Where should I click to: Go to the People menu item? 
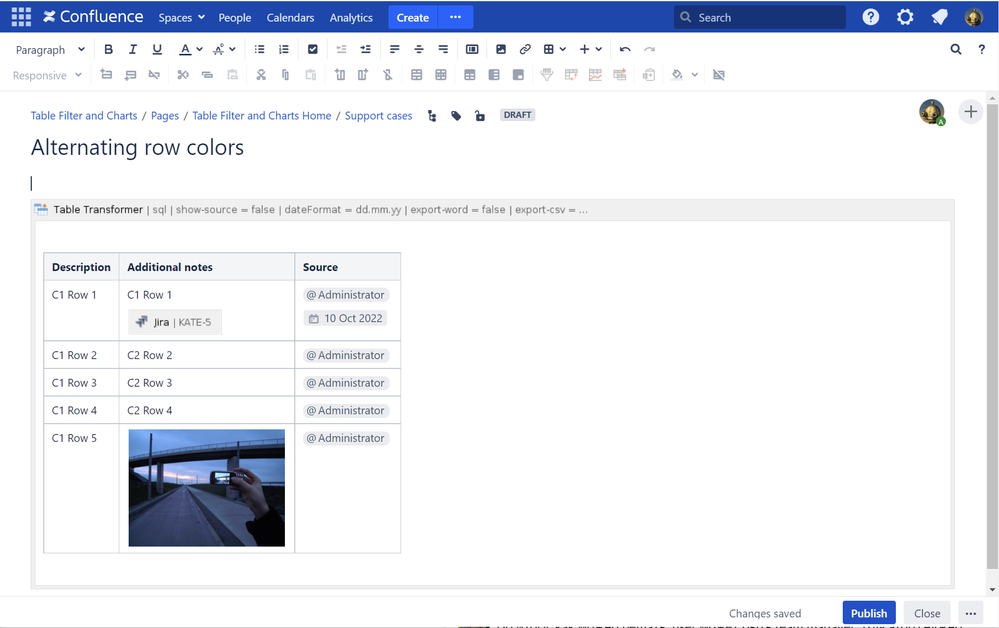point(234,17)
